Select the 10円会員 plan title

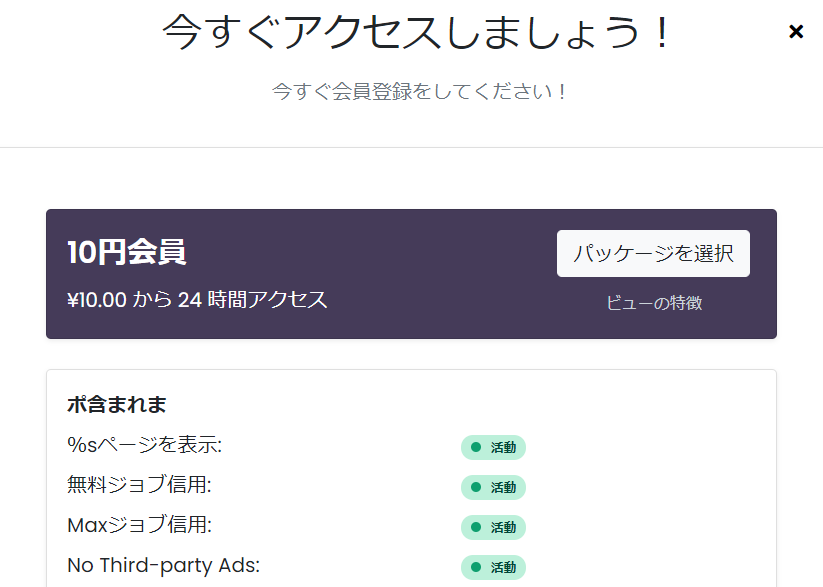coord(126,252)
